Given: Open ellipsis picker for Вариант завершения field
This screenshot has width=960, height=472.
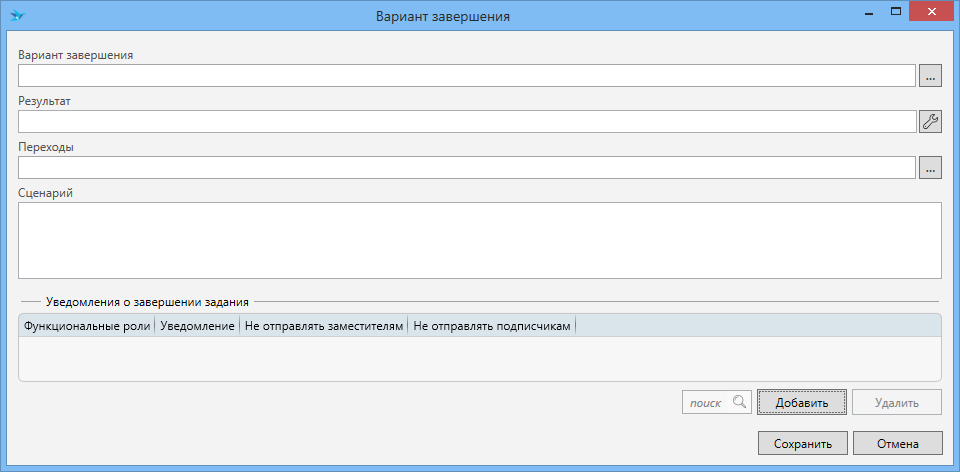Looking at the screenshot, I should [930, 76].
